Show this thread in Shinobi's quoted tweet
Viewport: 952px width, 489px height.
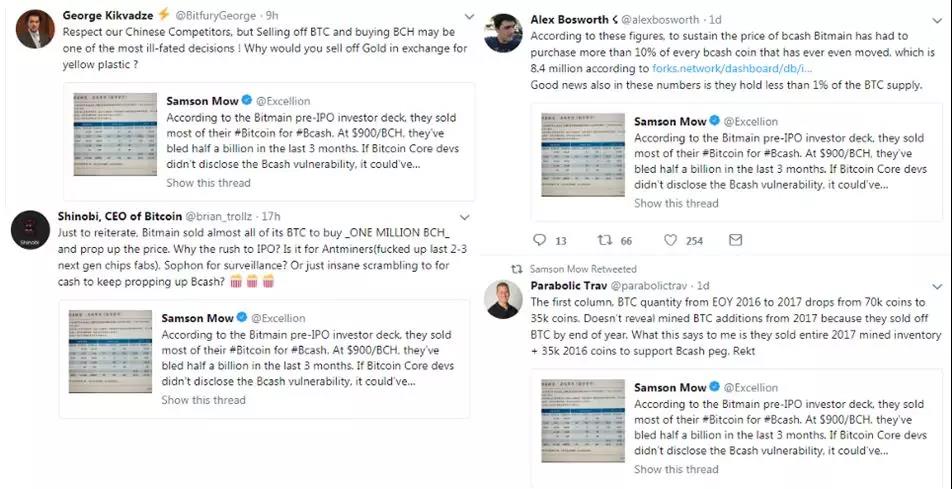tap(203, 400)
